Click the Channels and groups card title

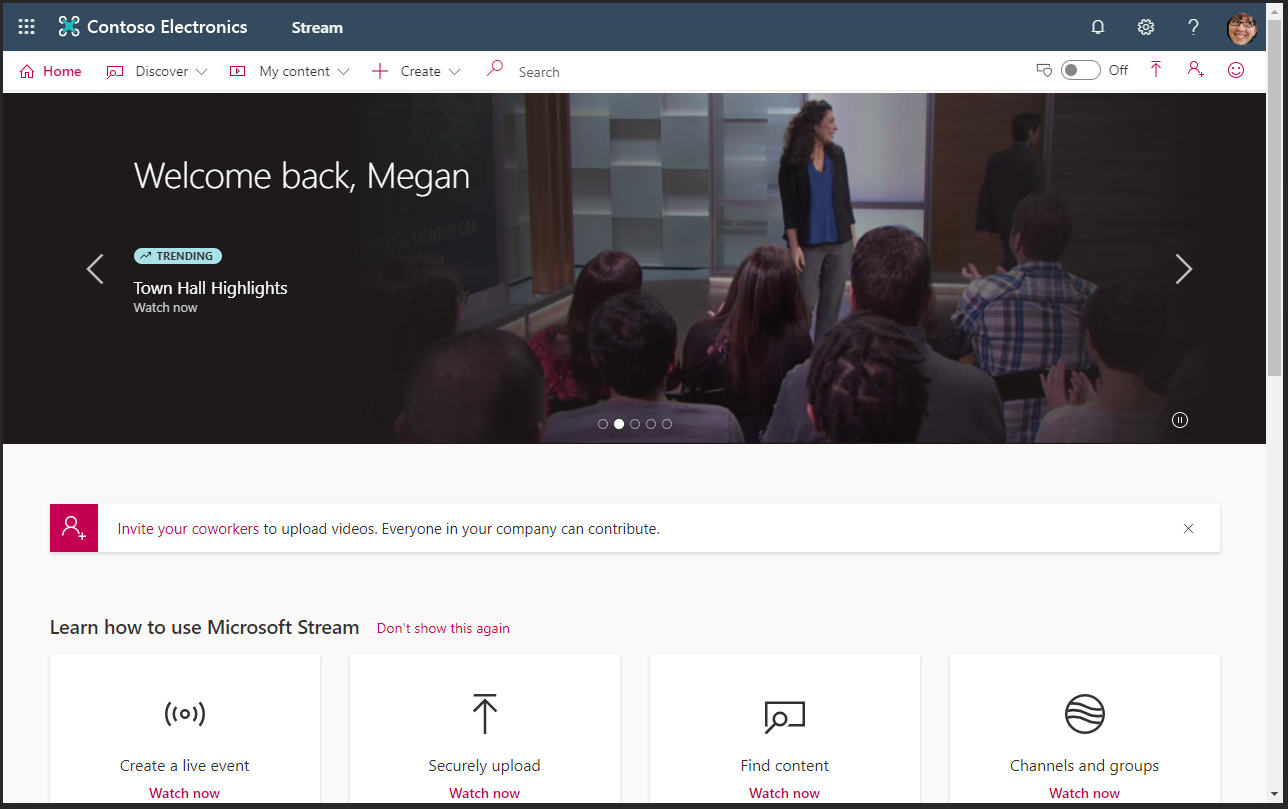[x=1085, y=765]
